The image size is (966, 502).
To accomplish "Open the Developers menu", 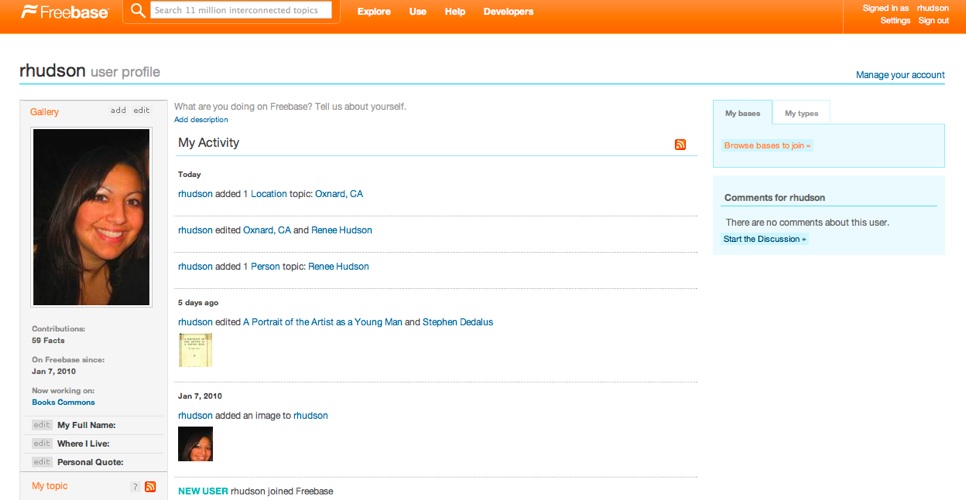I will 508,12.
